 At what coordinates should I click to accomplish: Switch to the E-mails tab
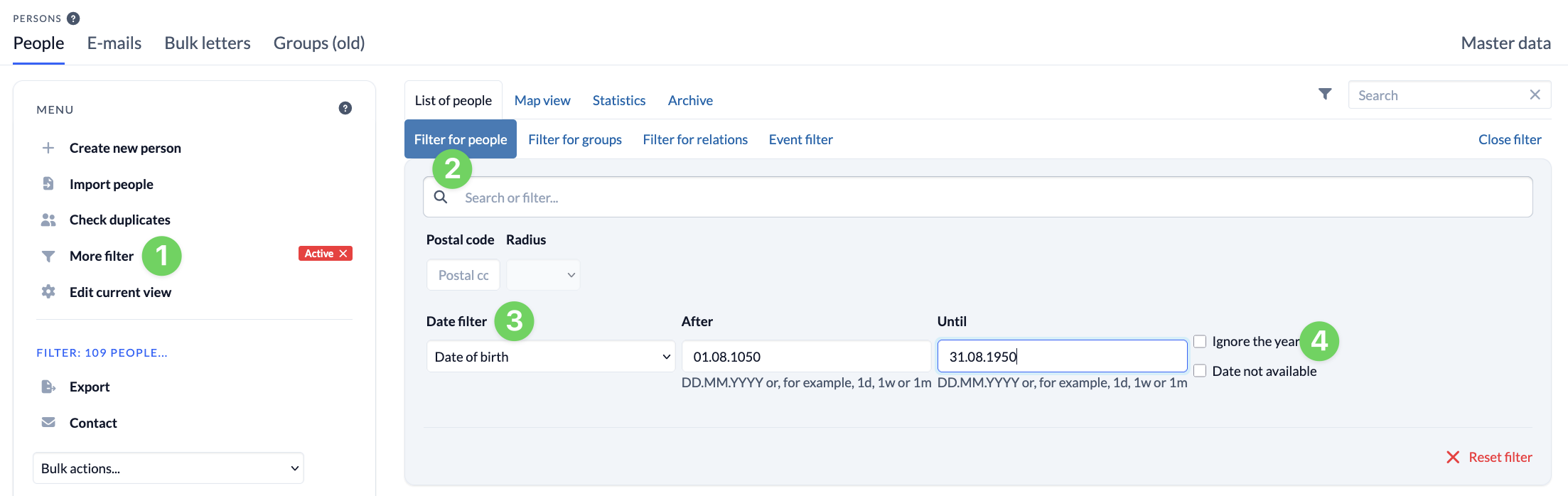(x=114, y=43)
